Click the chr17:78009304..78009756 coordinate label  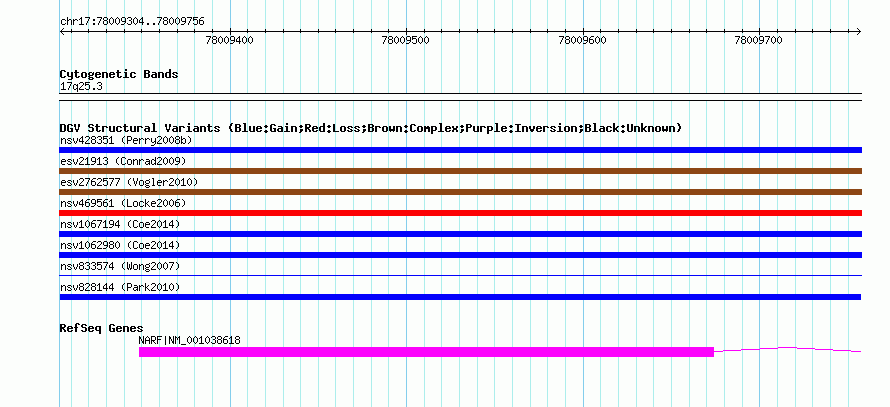(132, 22)
